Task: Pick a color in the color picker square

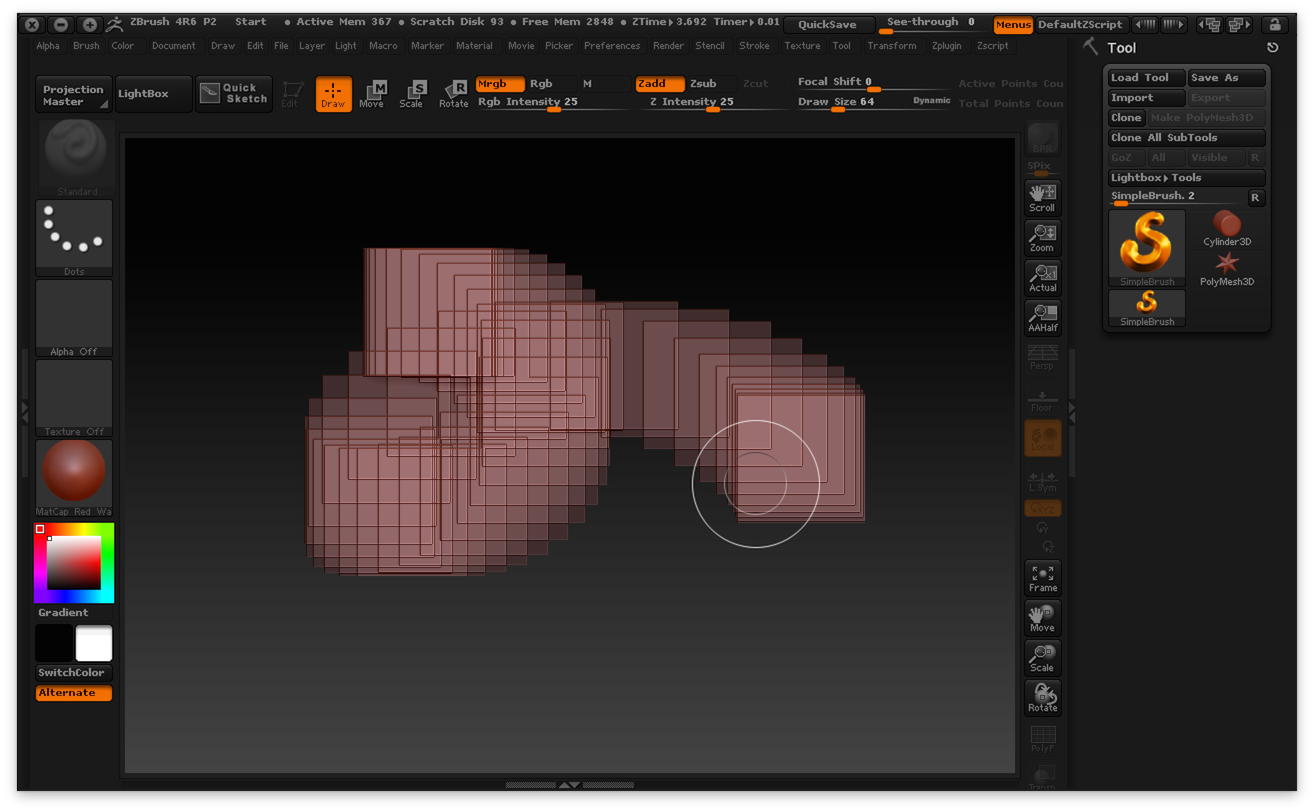Action: (x=74, y=562)
